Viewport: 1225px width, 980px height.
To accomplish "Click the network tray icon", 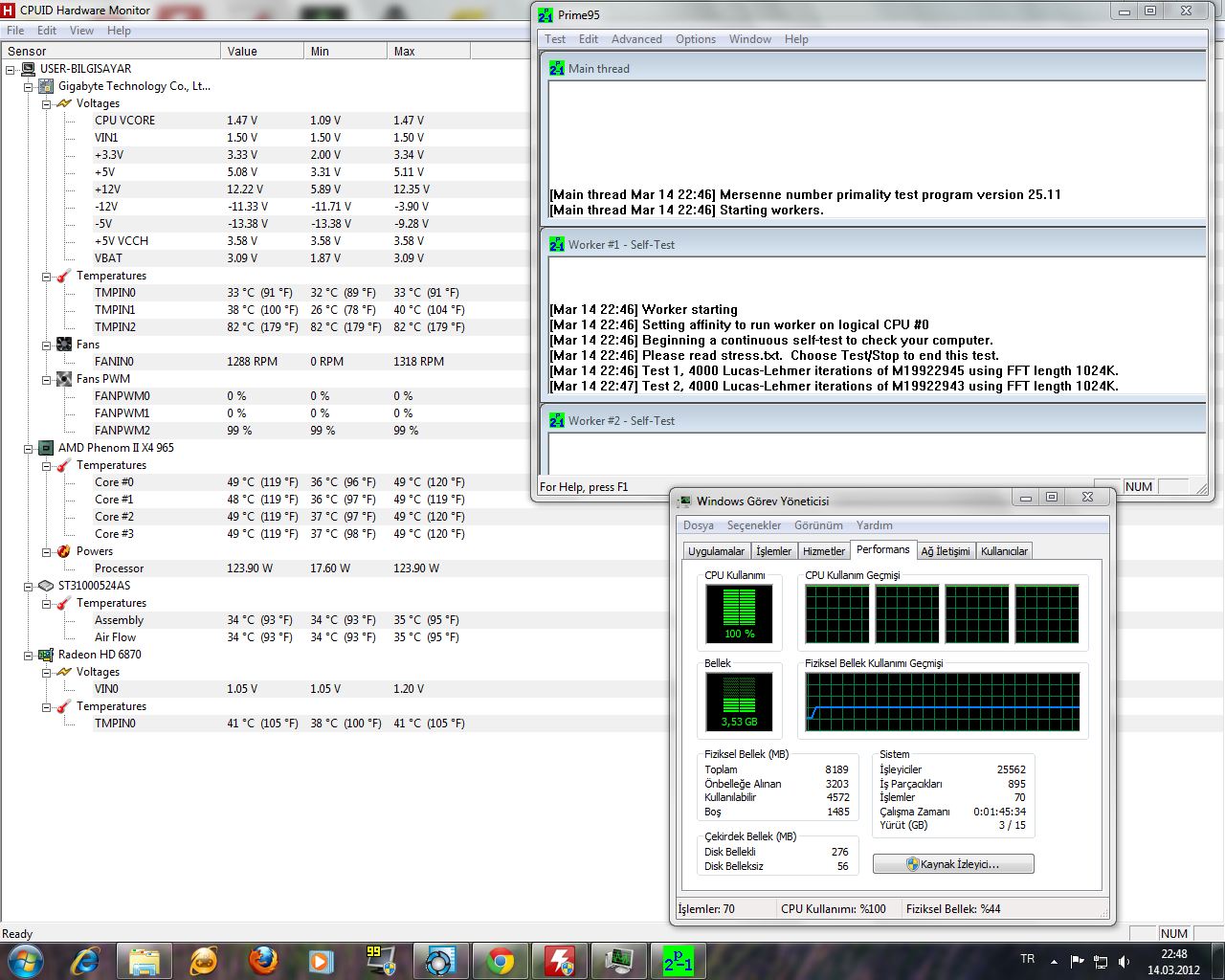I will tap(1101, 961).
